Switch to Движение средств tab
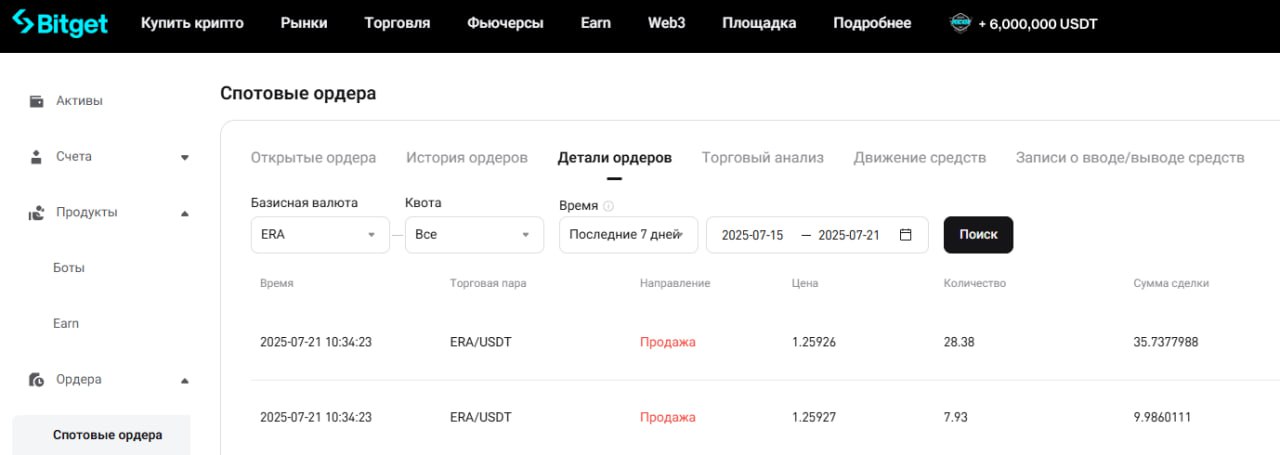1280x455 pixels. [920, 158]
